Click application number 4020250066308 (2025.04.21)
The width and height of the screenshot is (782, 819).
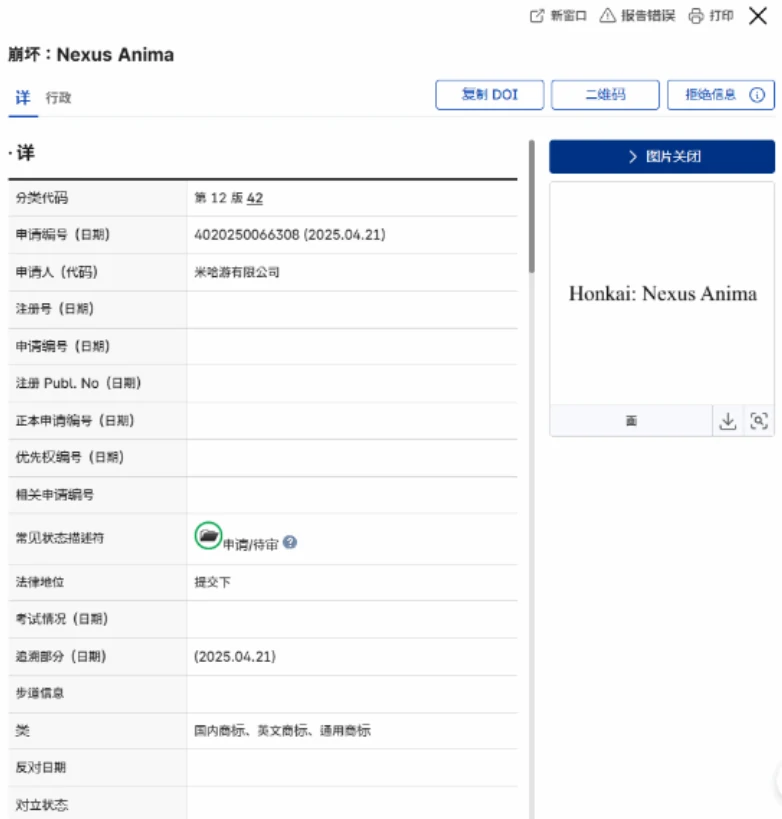[x=290, y=235]
